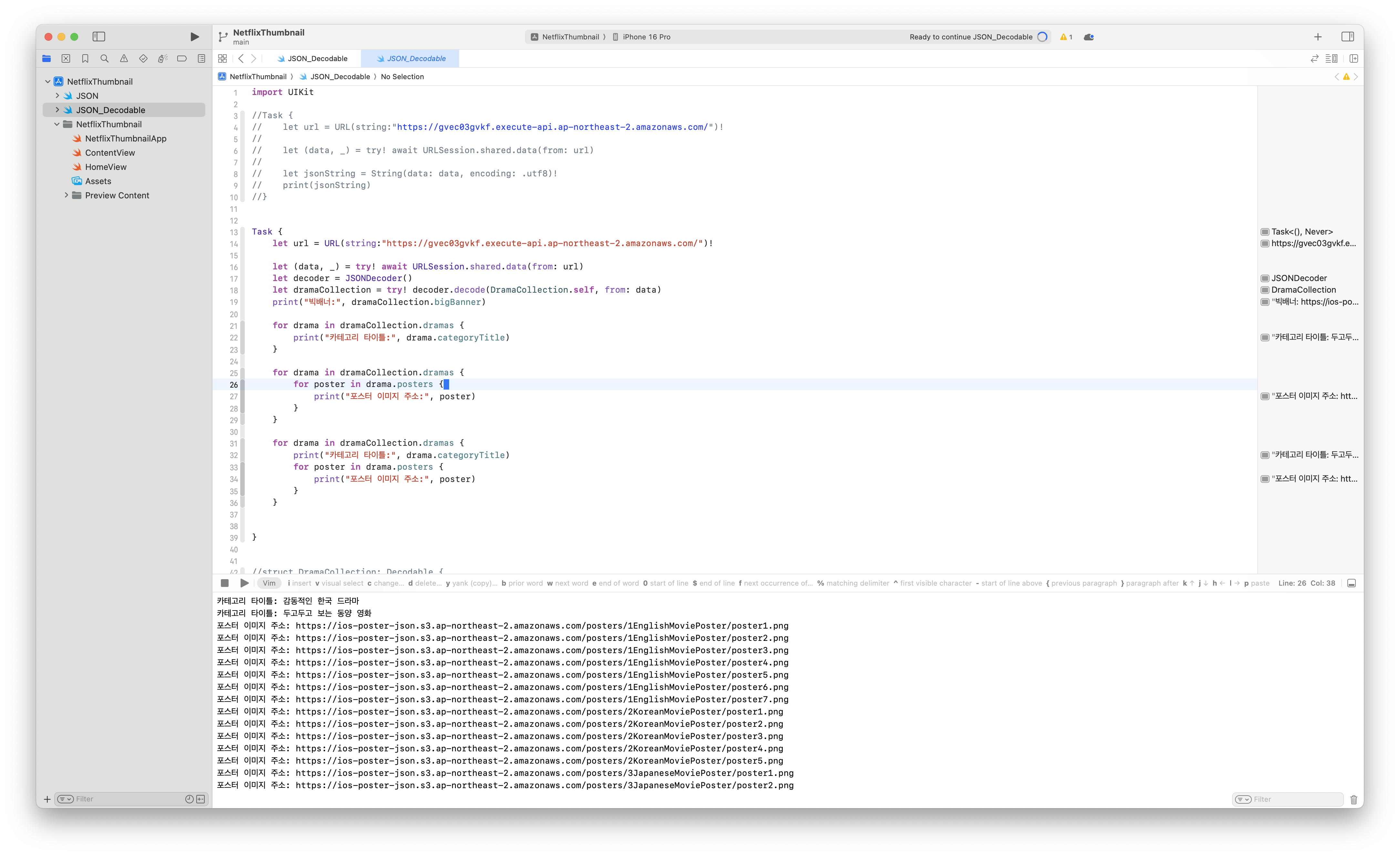Click NetflixThumbnail in the jump bar breadcrumb
Viewport: 1400px width, 856px height.
pos(258,77)
